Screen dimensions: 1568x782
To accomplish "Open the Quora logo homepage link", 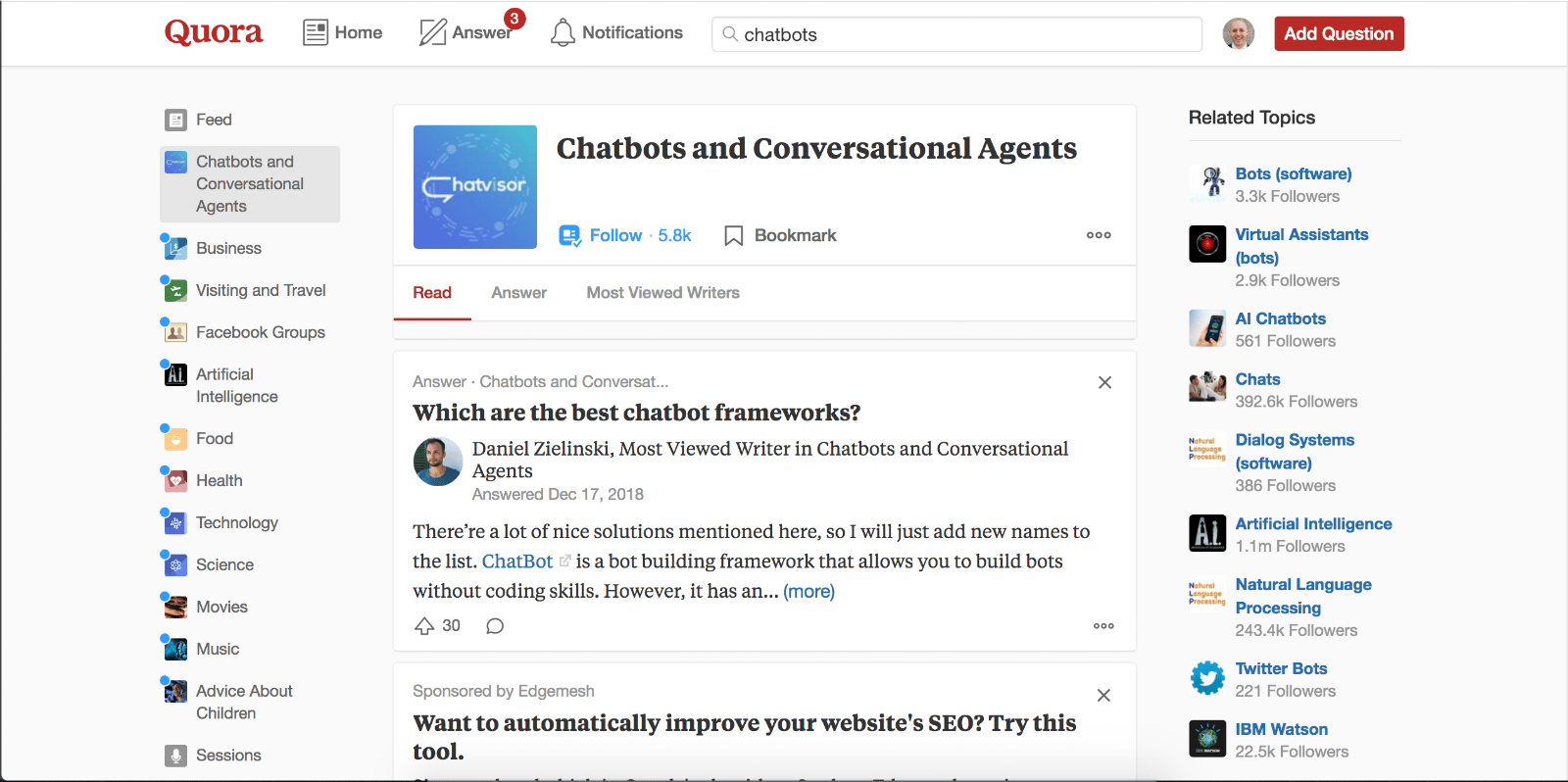I will tap(214, 32).
